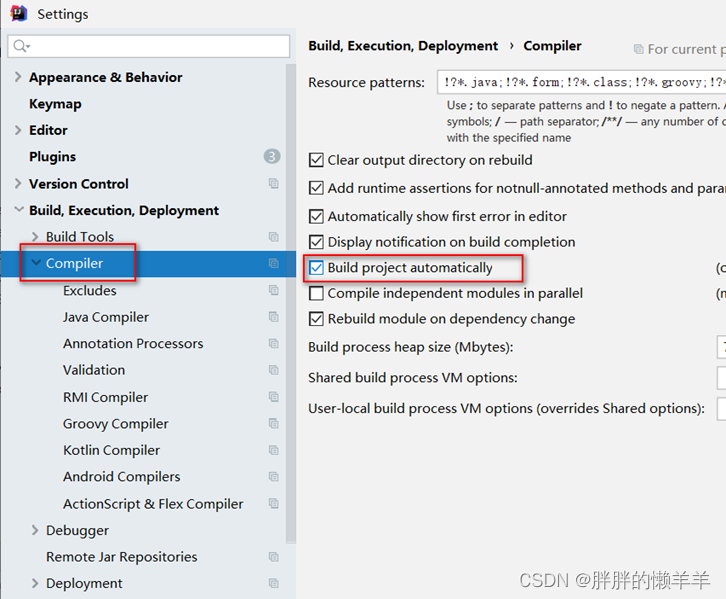Toggle Clear output directory on rebuild

point(316,160)
